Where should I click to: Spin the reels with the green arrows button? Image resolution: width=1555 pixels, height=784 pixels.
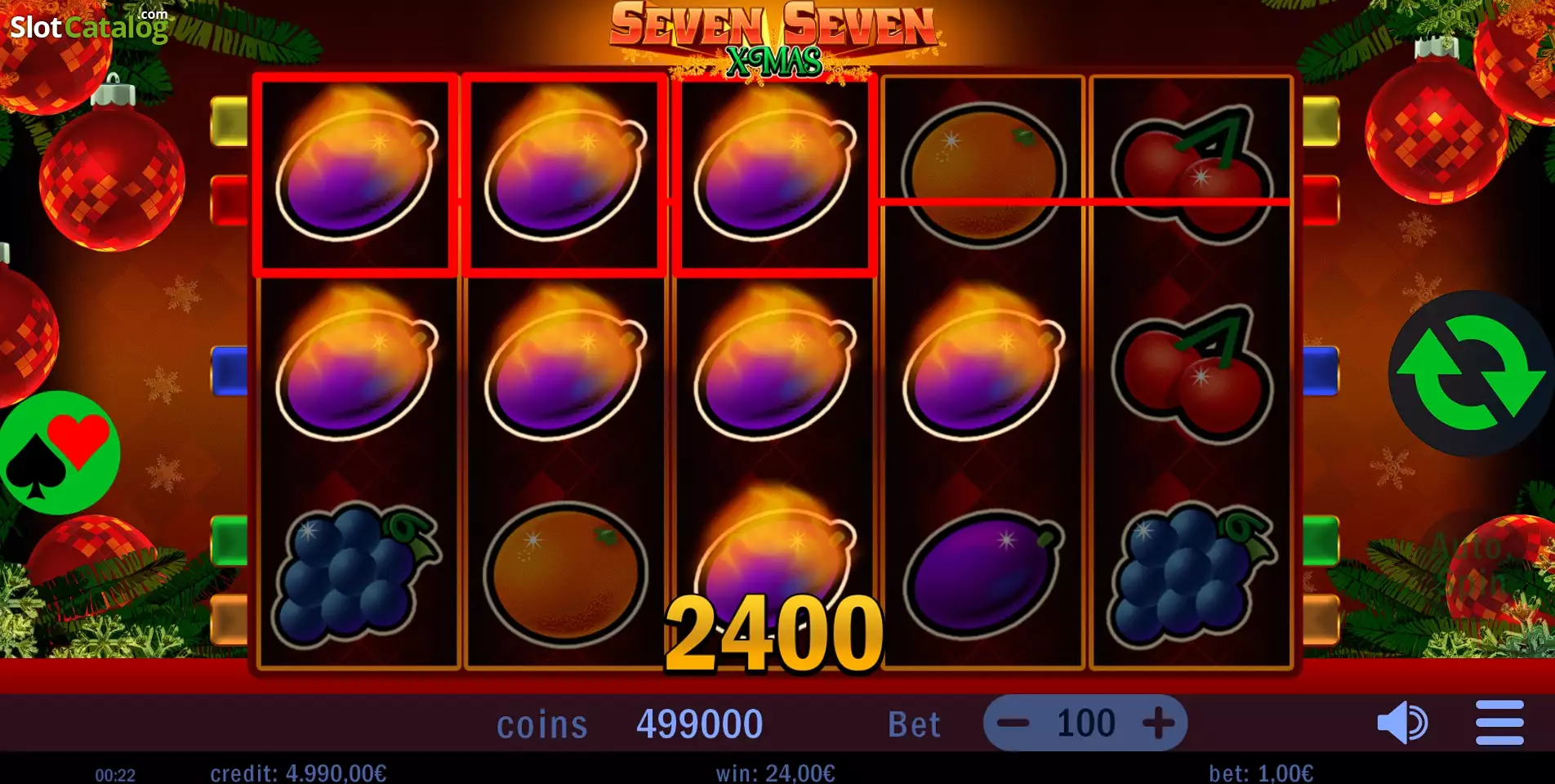pyautogui.click(x=1472, y=373)
